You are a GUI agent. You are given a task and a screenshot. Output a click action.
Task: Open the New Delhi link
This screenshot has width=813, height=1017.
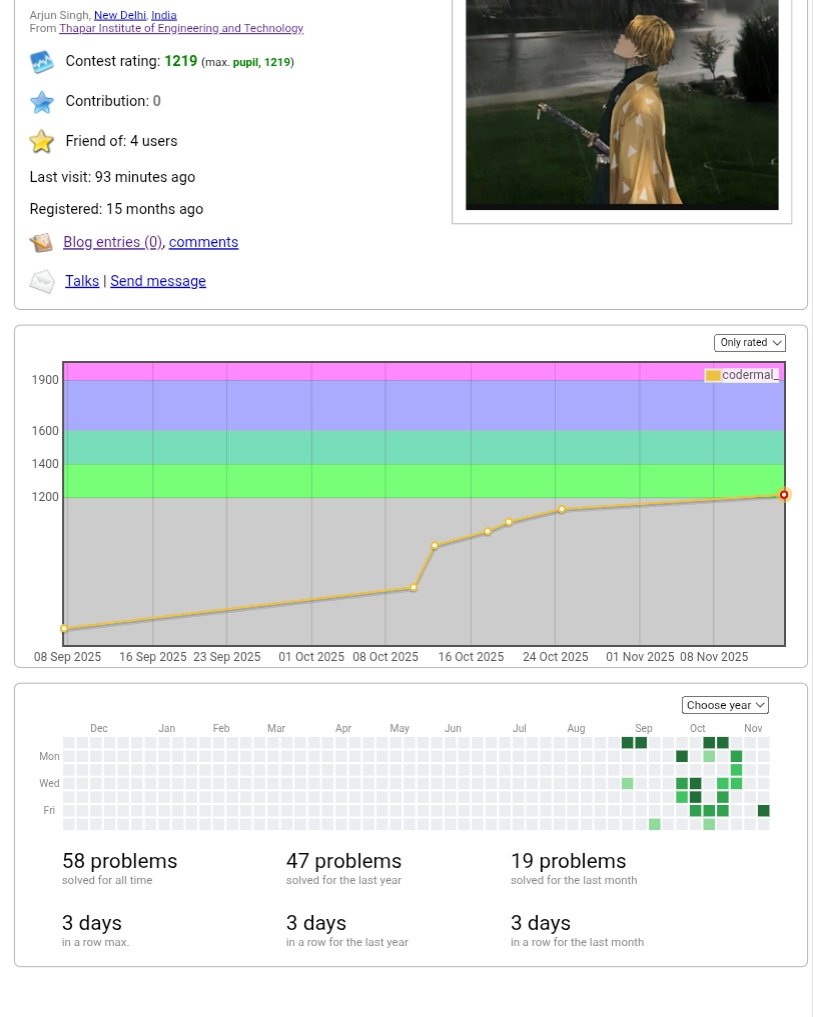click(x=120, y=15)
